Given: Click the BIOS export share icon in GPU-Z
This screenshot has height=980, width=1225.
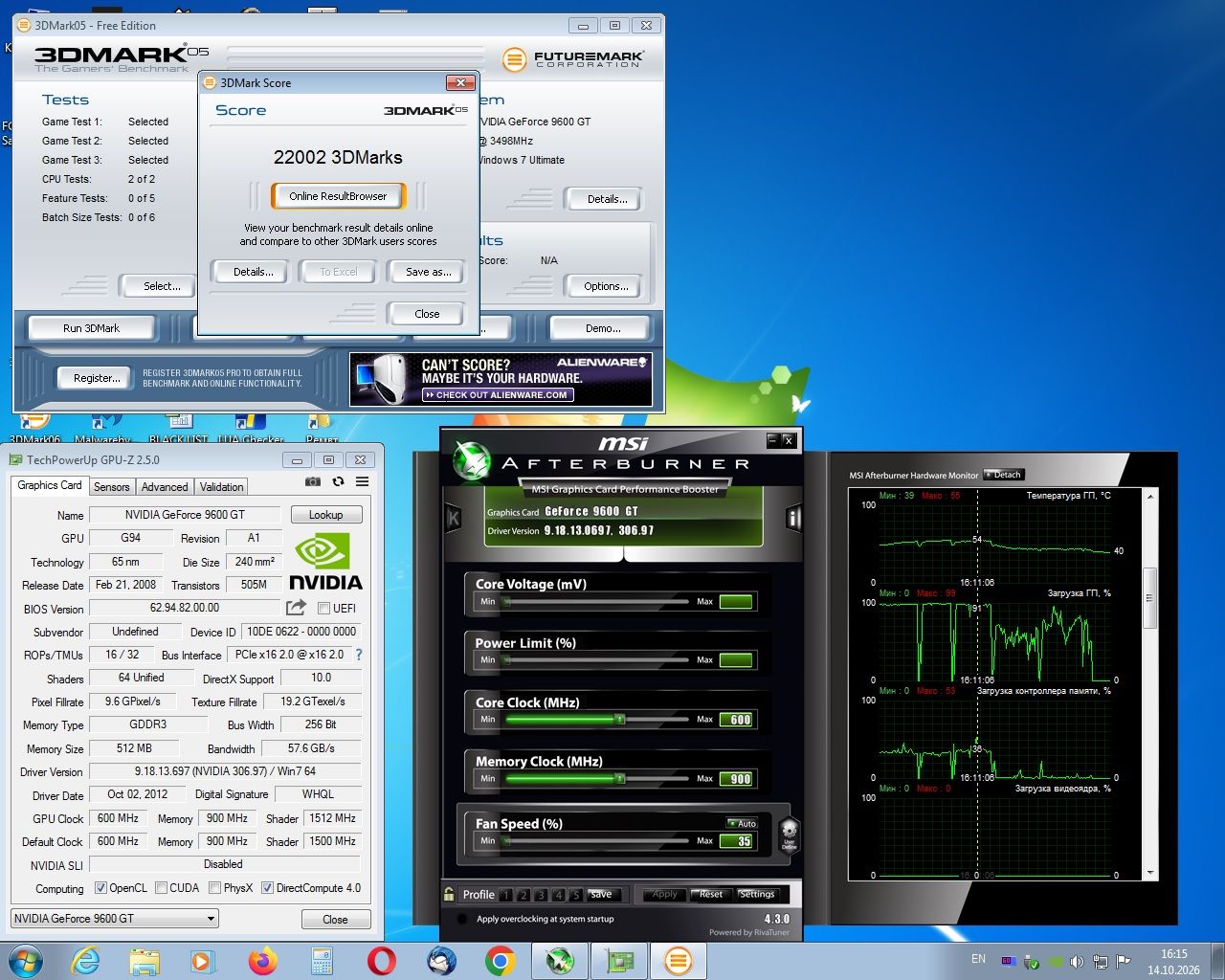Looking at the screenshot, I should tap(296, 608).
